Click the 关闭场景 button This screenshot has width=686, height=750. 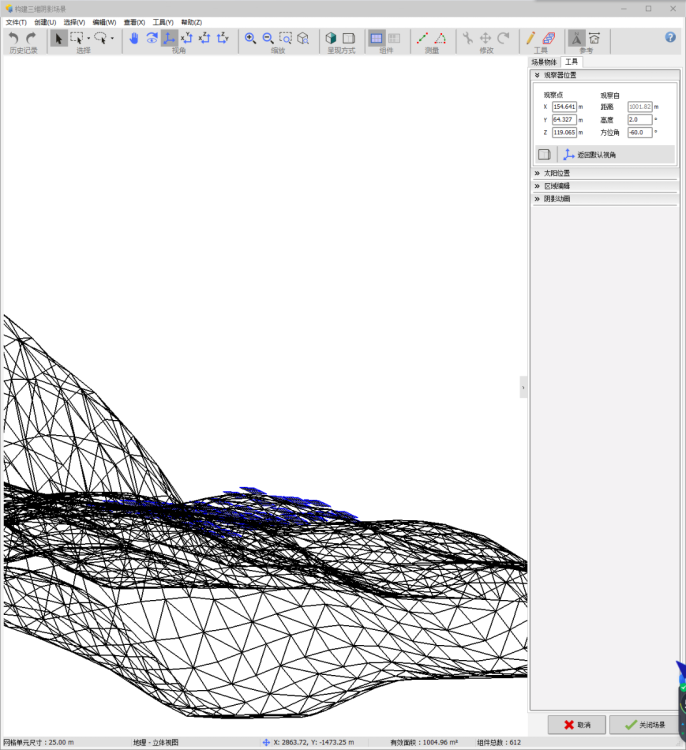coord(645,725)
